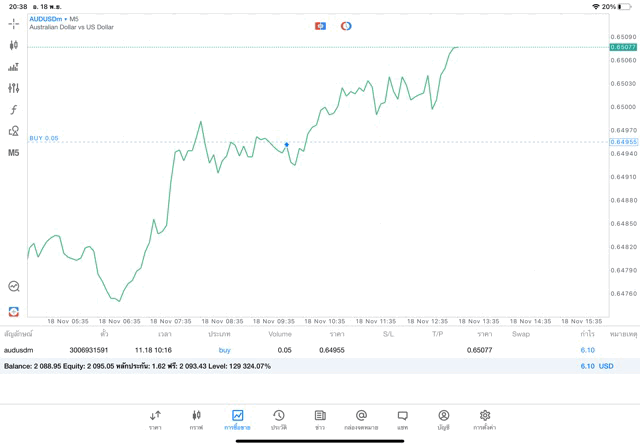Open the Settings gear tab
Image resolution: width=640 pixels, height=447 pixels.
click(x=485, y=420)
